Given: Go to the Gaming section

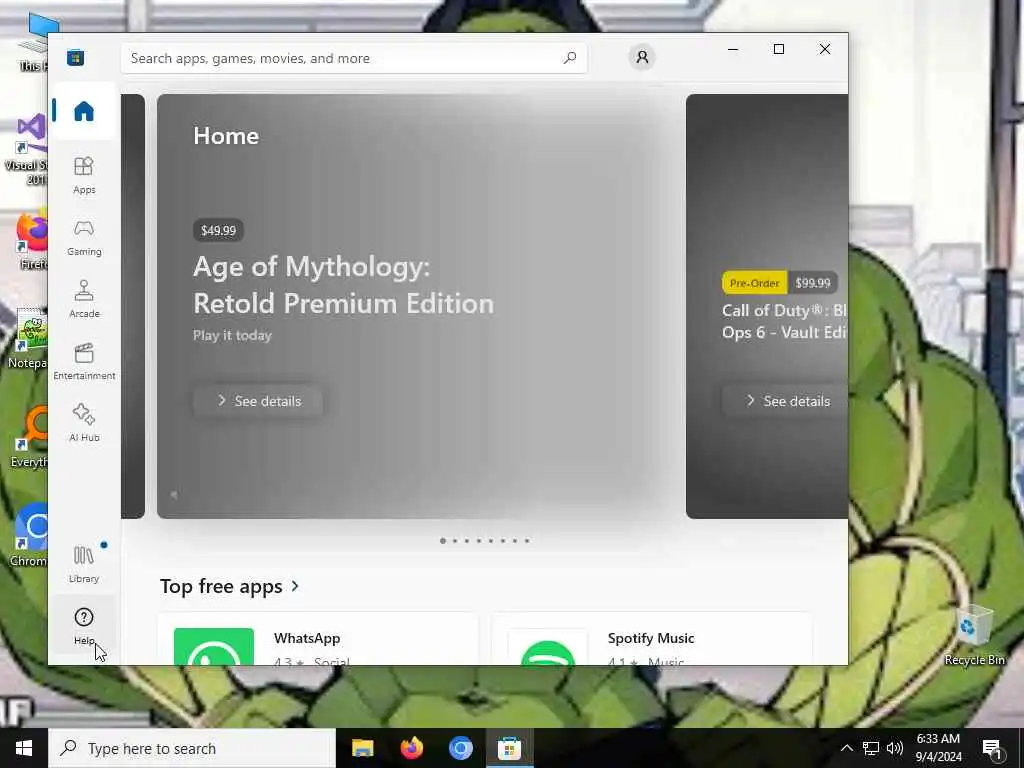Looking at the screenshot, I should pos(84,237).
